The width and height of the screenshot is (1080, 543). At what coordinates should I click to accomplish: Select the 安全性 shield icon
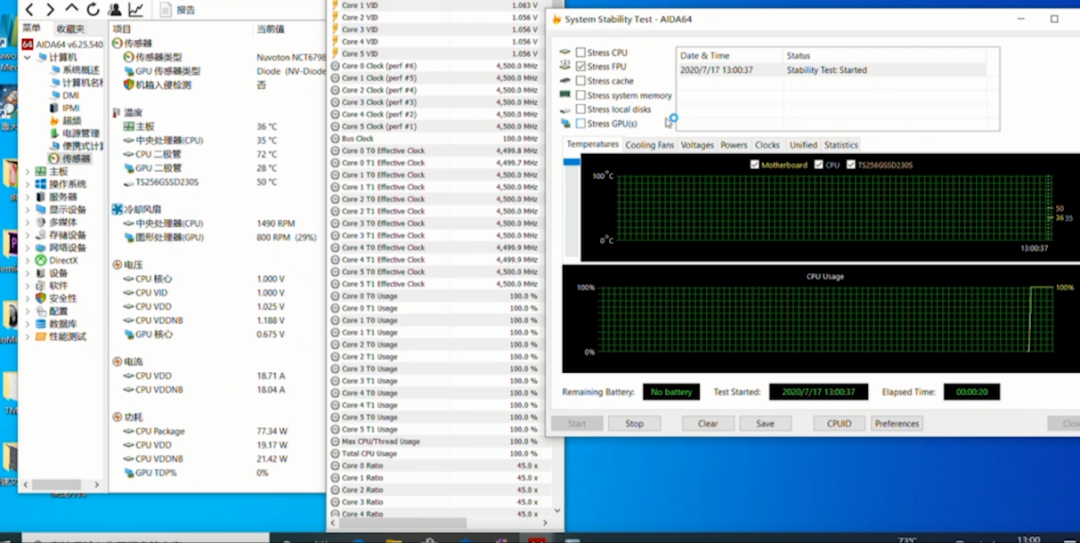coord(41,298)
